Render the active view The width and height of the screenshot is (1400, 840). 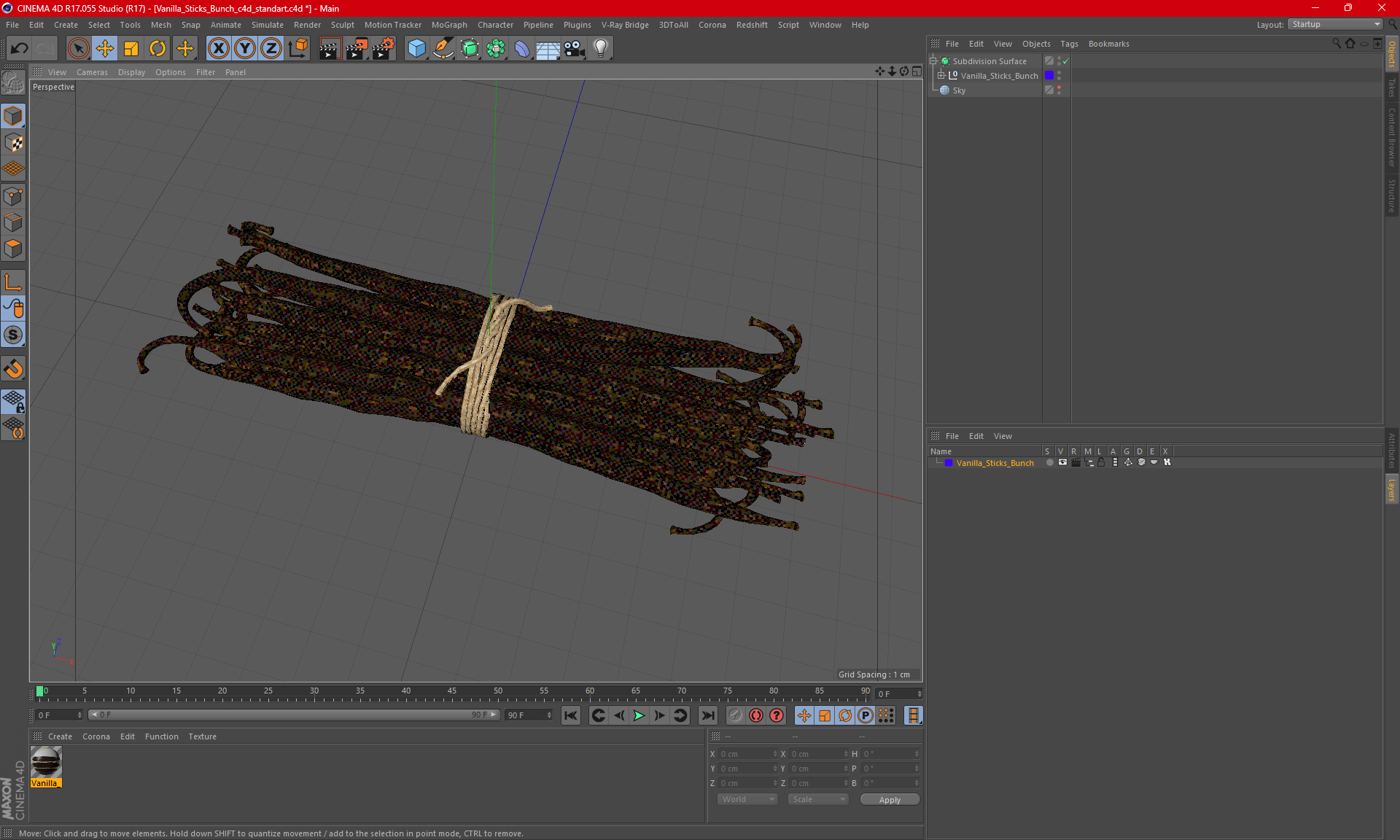(330, 49)
